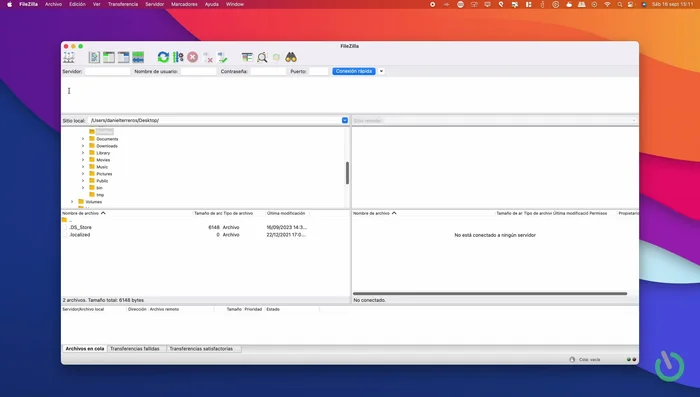Click the Permisos column header in remote list
The height and width of the screenshot is (397, 700).
[x=598, y=213]
